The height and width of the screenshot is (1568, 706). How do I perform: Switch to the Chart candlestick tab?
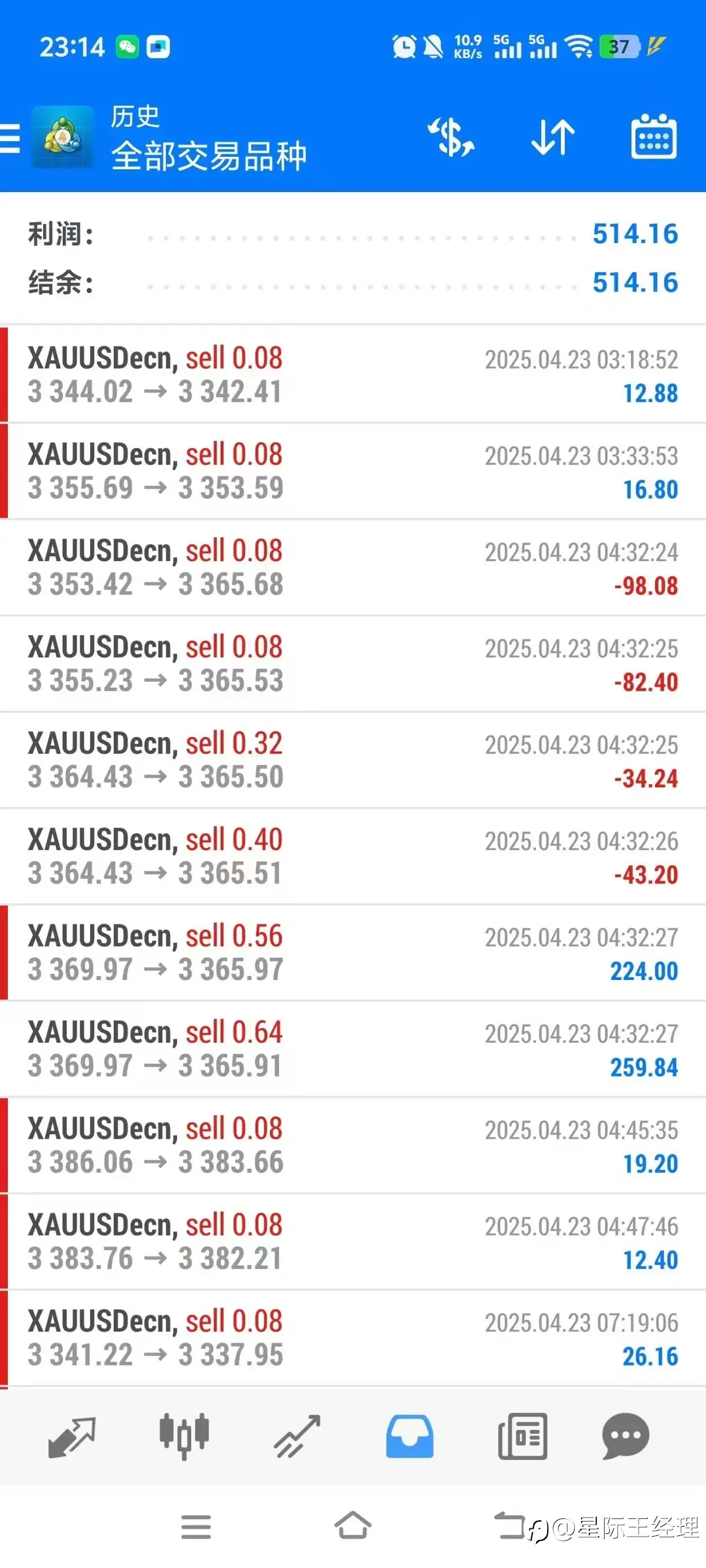pos(184,1437)
